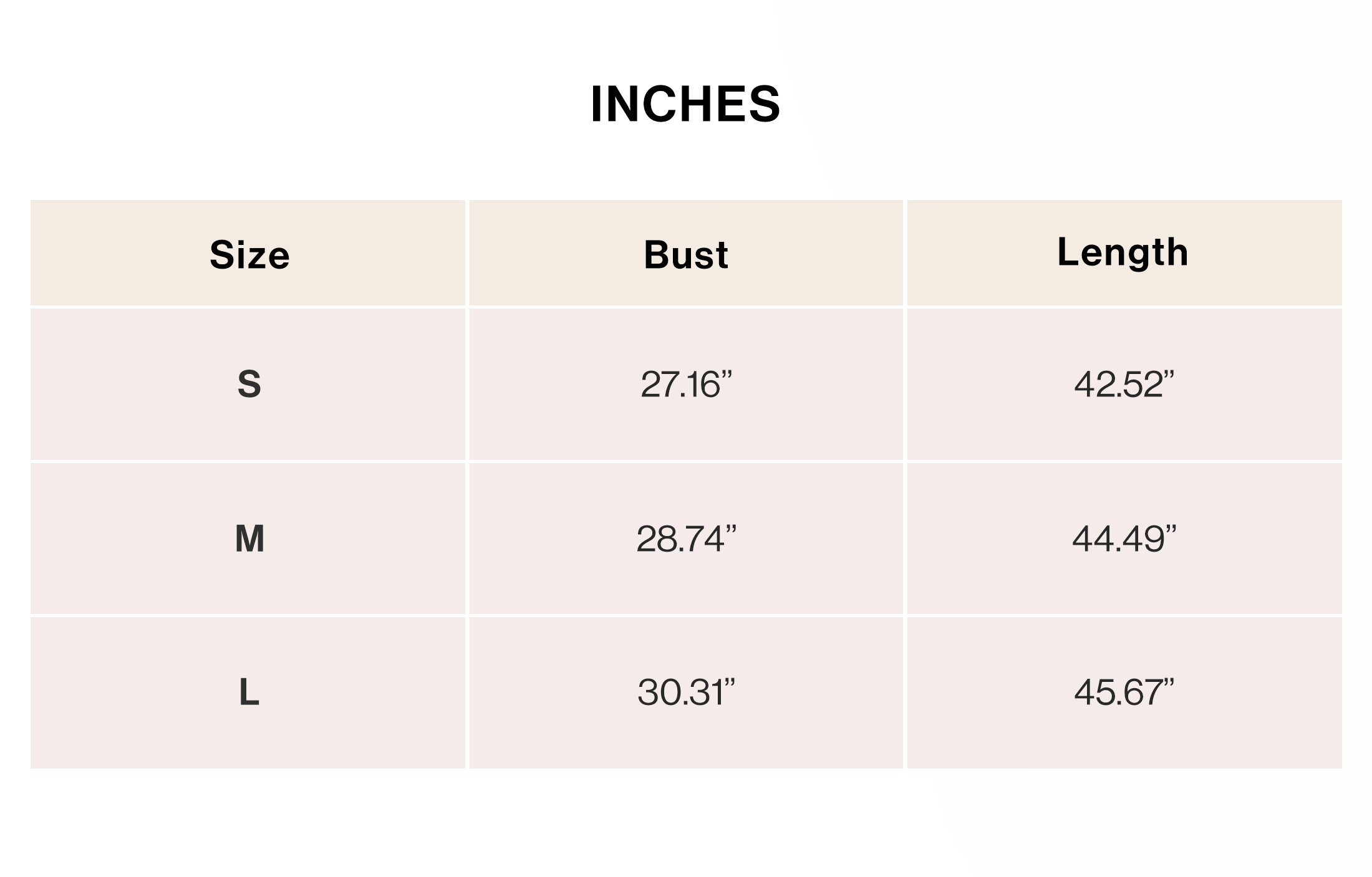Select the large size bust cell
Image resolution: width=1372 pixels, height=877 pixels.
click(686, 692)
